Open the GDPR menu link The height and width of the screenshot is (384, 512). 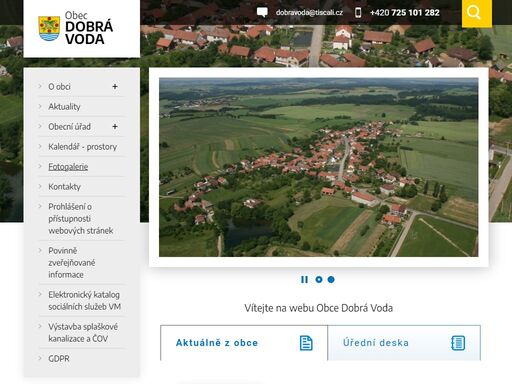[59, 359]
